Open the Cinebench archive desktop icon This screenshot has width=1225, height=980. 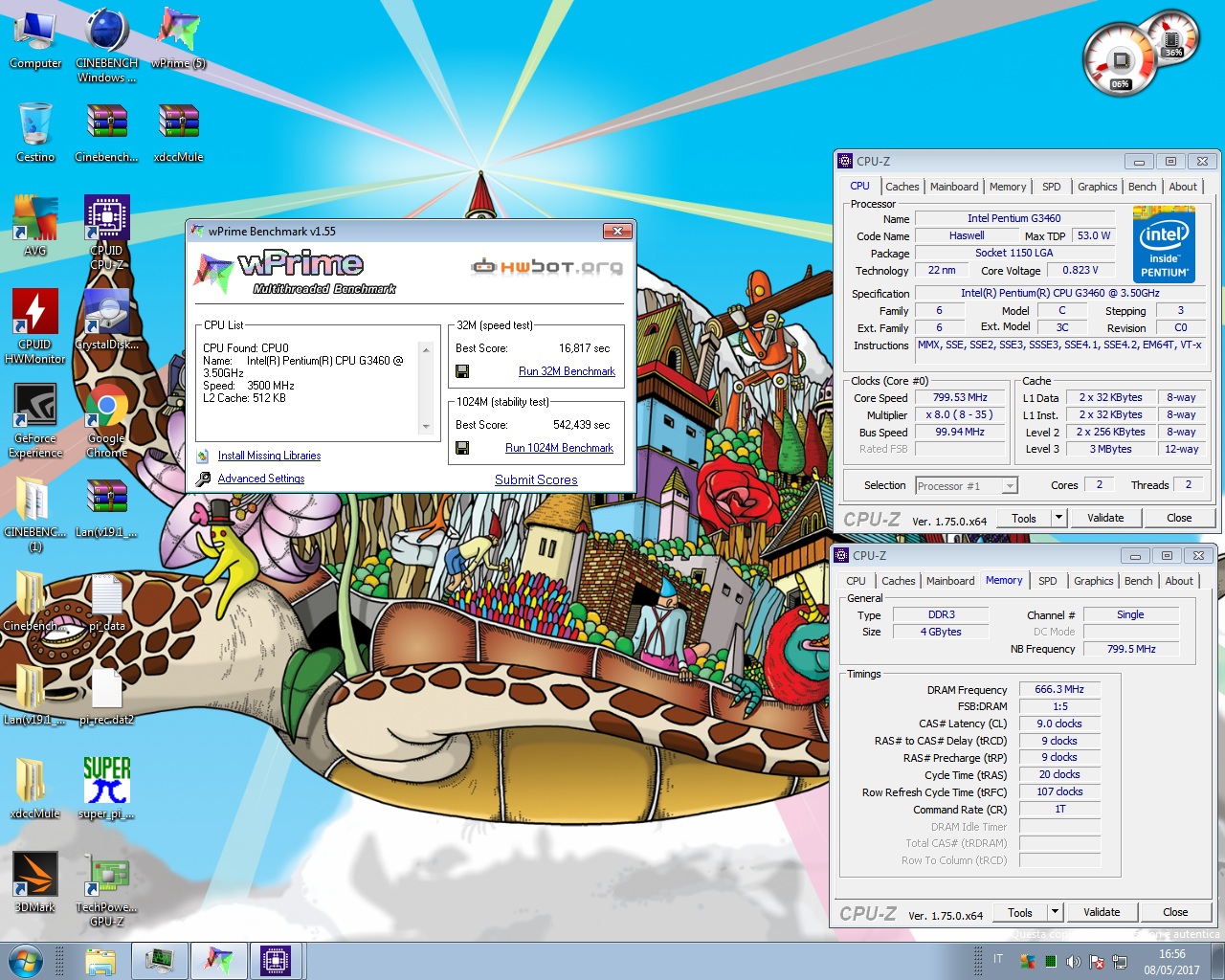106,133
